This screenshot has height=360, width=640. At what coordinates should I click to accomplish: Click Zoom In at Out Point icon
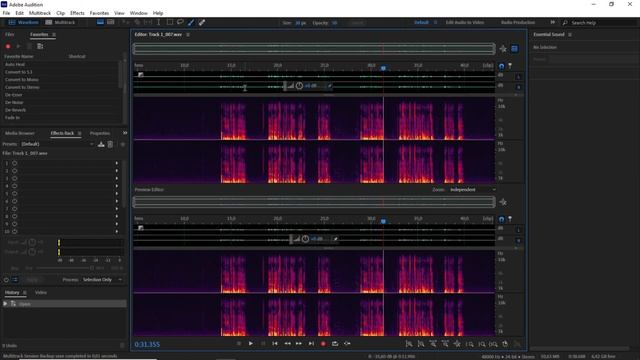(x=482, y=344)
